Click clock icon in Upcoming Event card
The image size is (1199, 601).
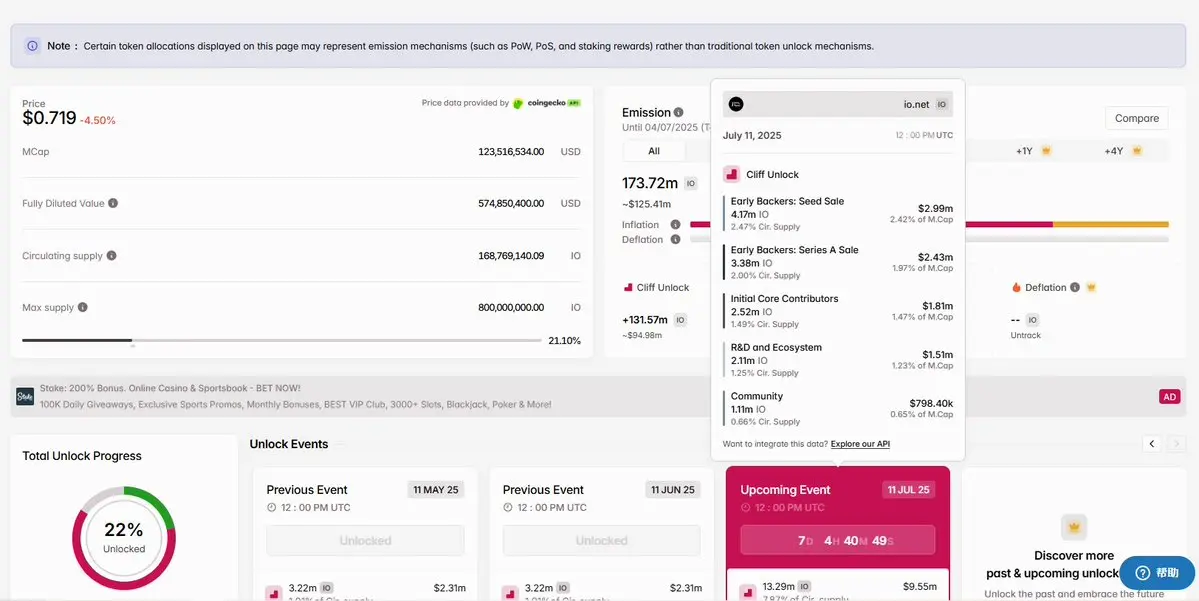pos(746,508)
